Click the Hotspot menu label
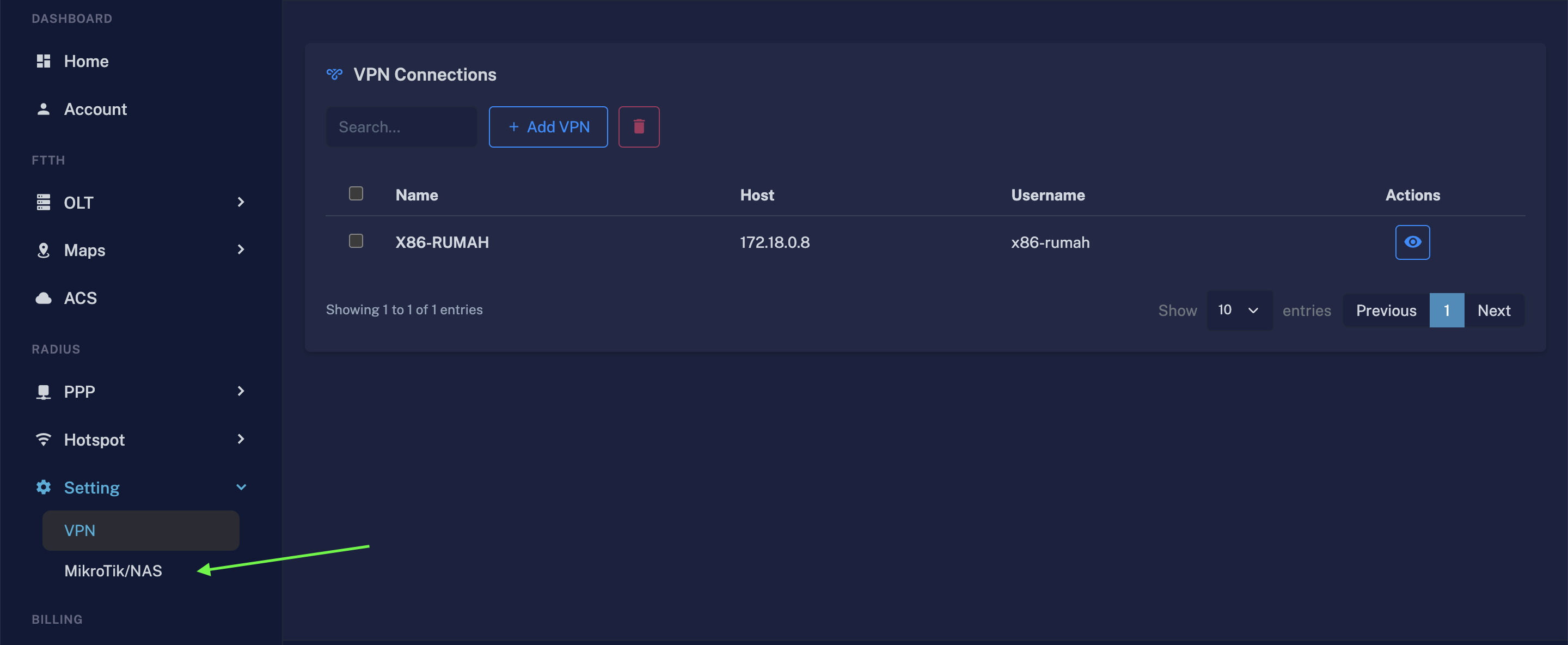This screenshot has width=1568, height=645. pyautogui.click(x=94, y=440)
